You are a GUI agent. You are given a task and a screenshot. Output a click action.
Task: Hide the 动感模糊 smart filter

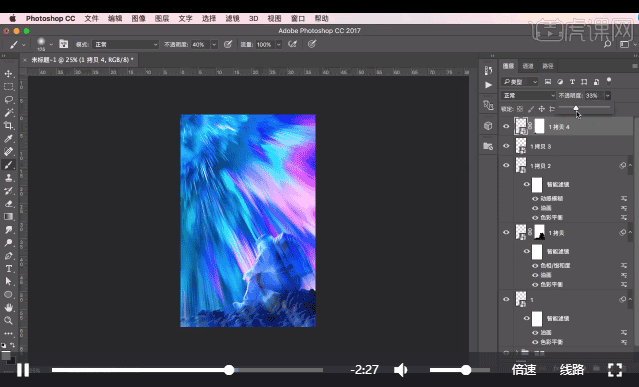pyautogui.click(x=535, y=198)
